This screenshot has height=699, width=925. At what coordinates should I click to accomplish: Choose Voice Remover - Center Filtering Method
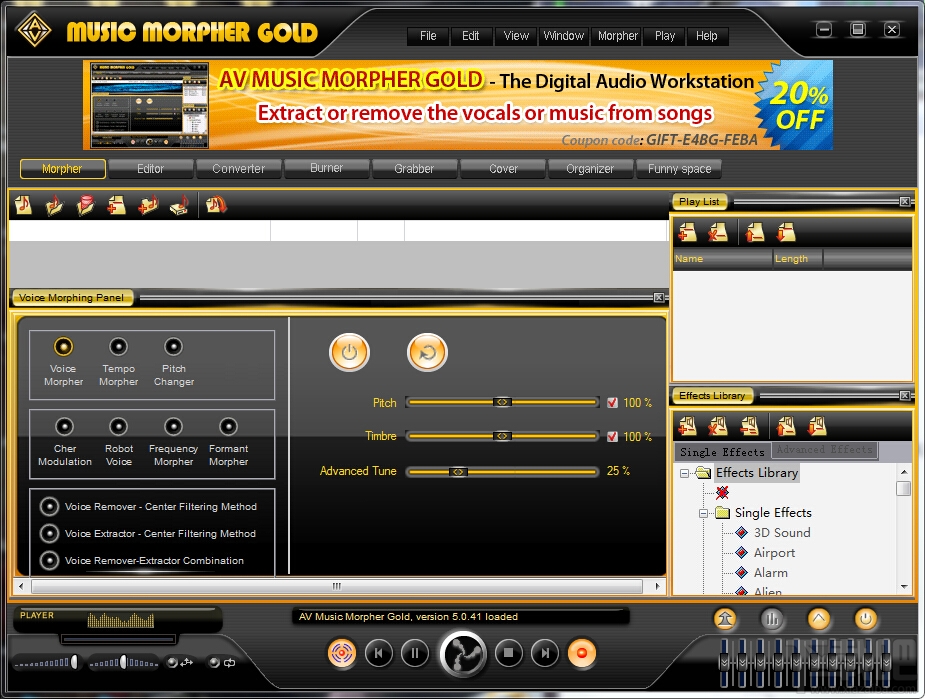pos(50,506)
